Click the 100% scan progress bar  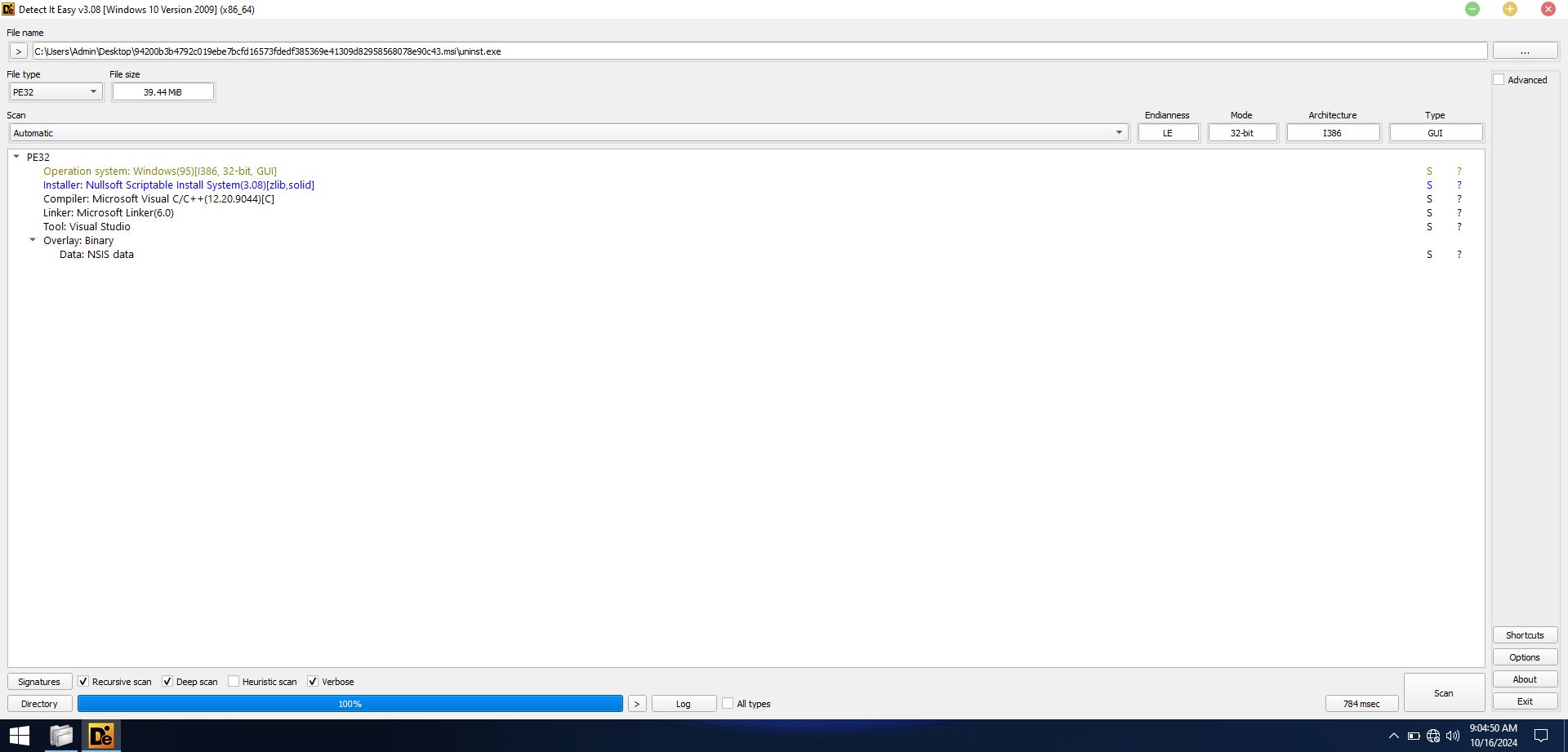[x=350, y=704]
